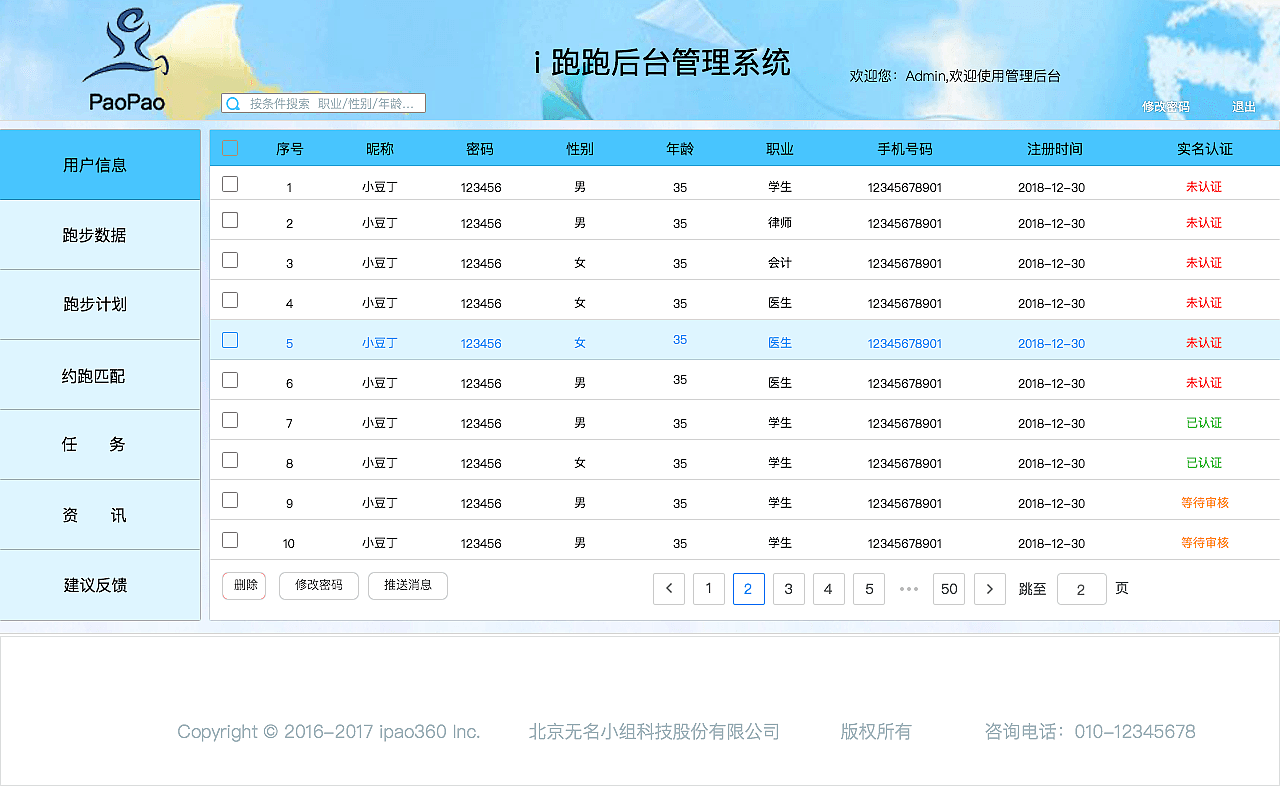This screenshot has height=800, width=1280.
Task: Open the previous page arrow
Action: pos(669,589)
